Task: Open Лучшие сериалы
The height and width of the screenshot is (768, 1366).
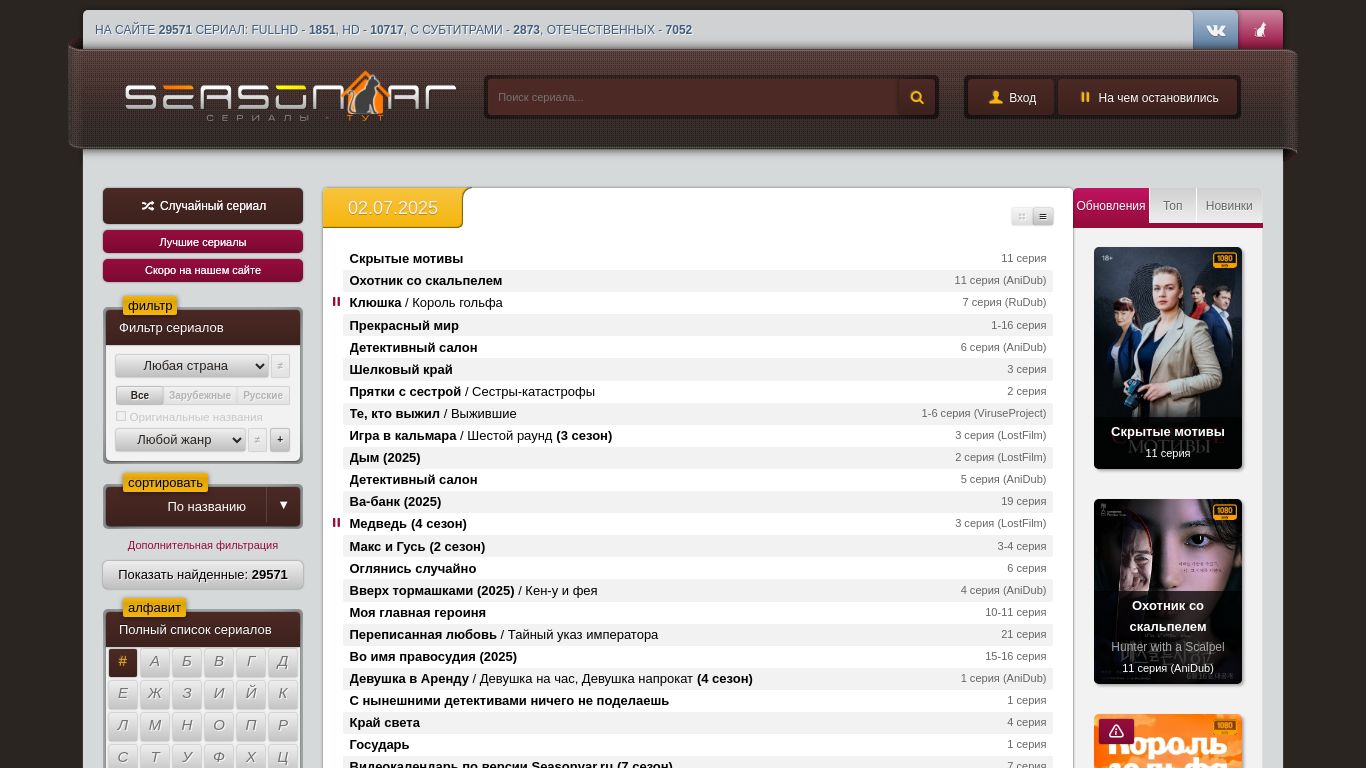Action: click(x=203, y=242)
